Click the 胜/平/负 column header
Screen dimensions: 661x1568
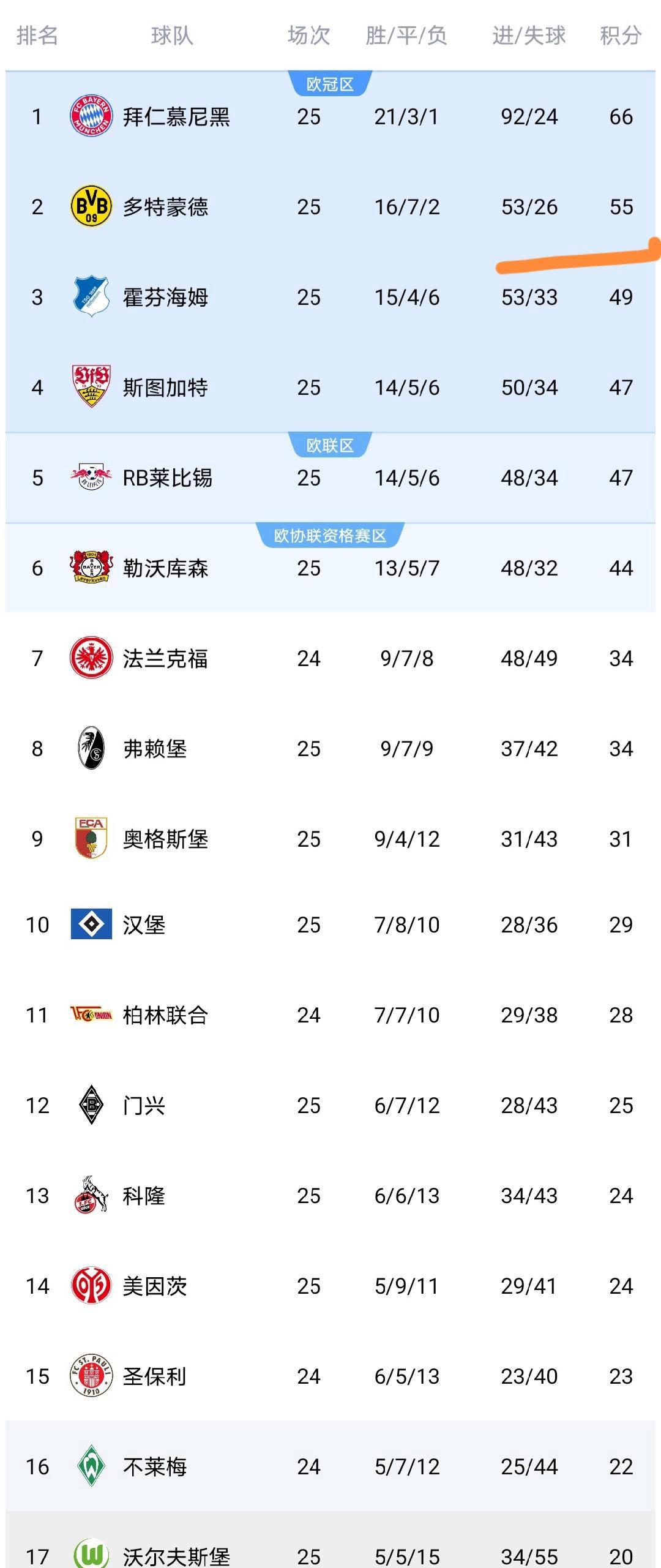coord(406,36)
